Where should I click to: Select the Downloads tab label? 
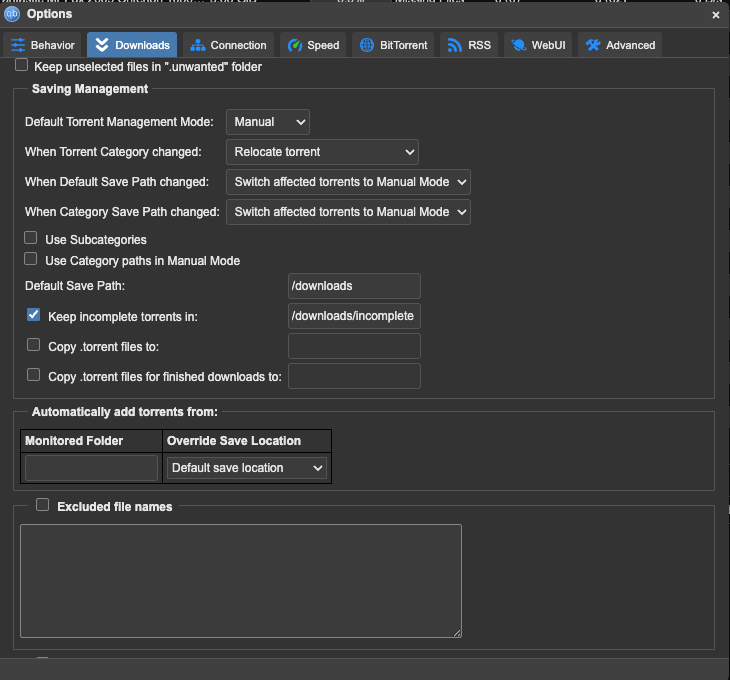(x=142, y=45)
